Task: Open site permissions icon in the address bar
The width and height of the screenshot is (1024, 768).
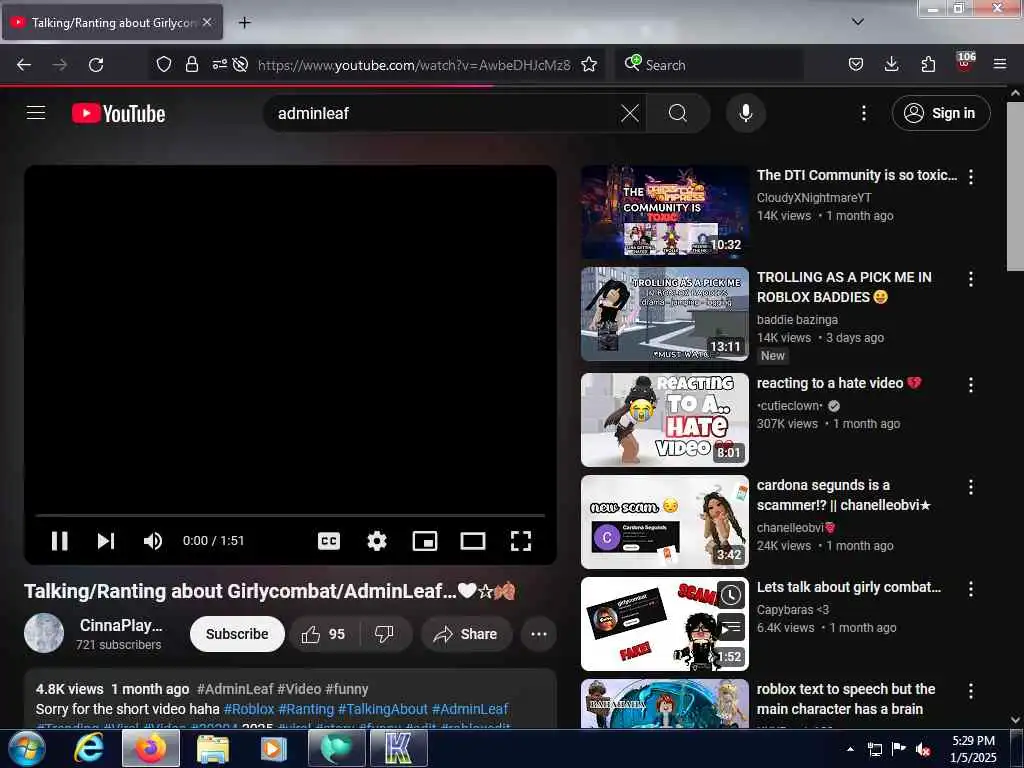Action: pos(219,64)
